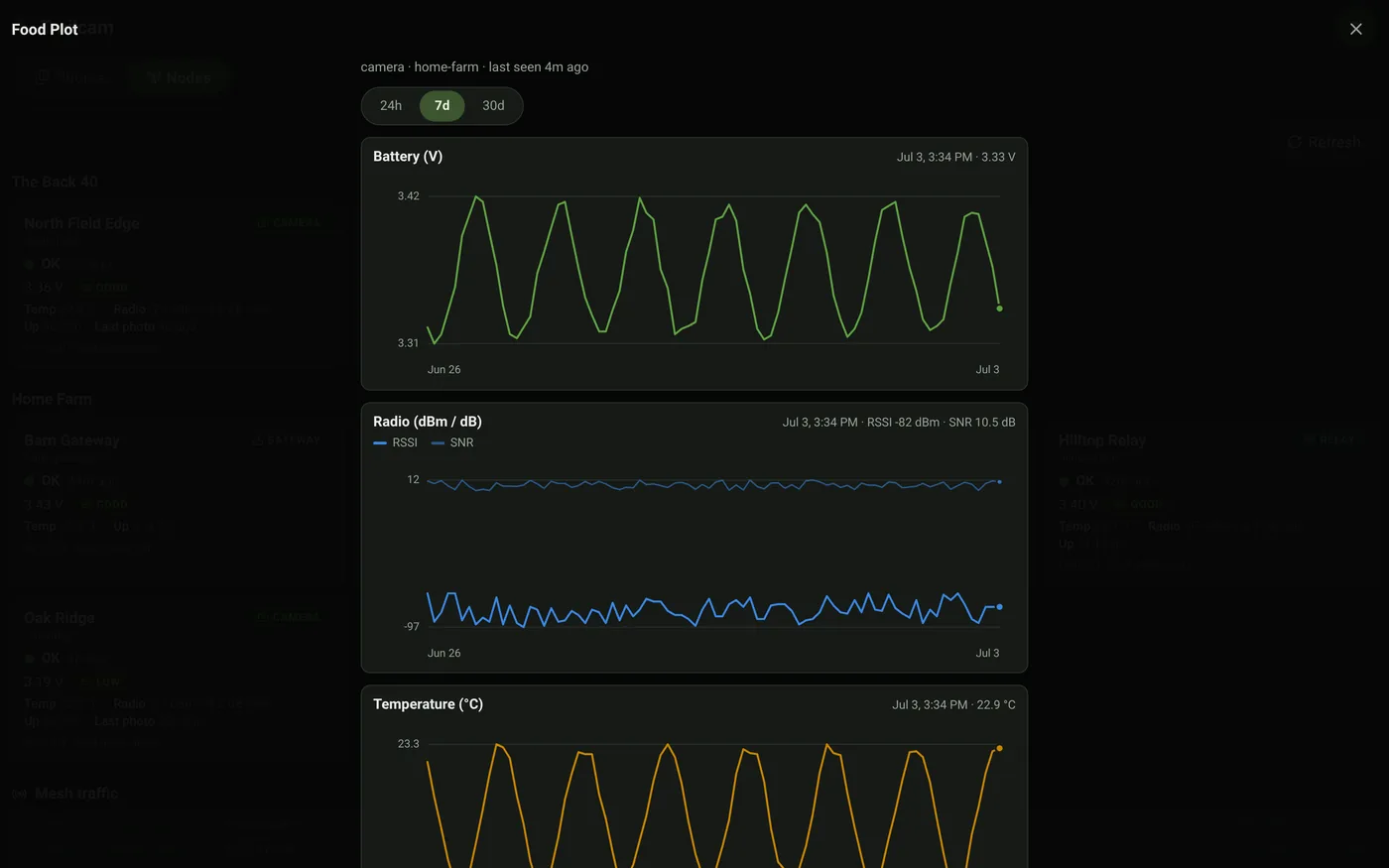
Task: Select the dimmed Nodes tab behind dialog
Action: (x=180, y=77)
